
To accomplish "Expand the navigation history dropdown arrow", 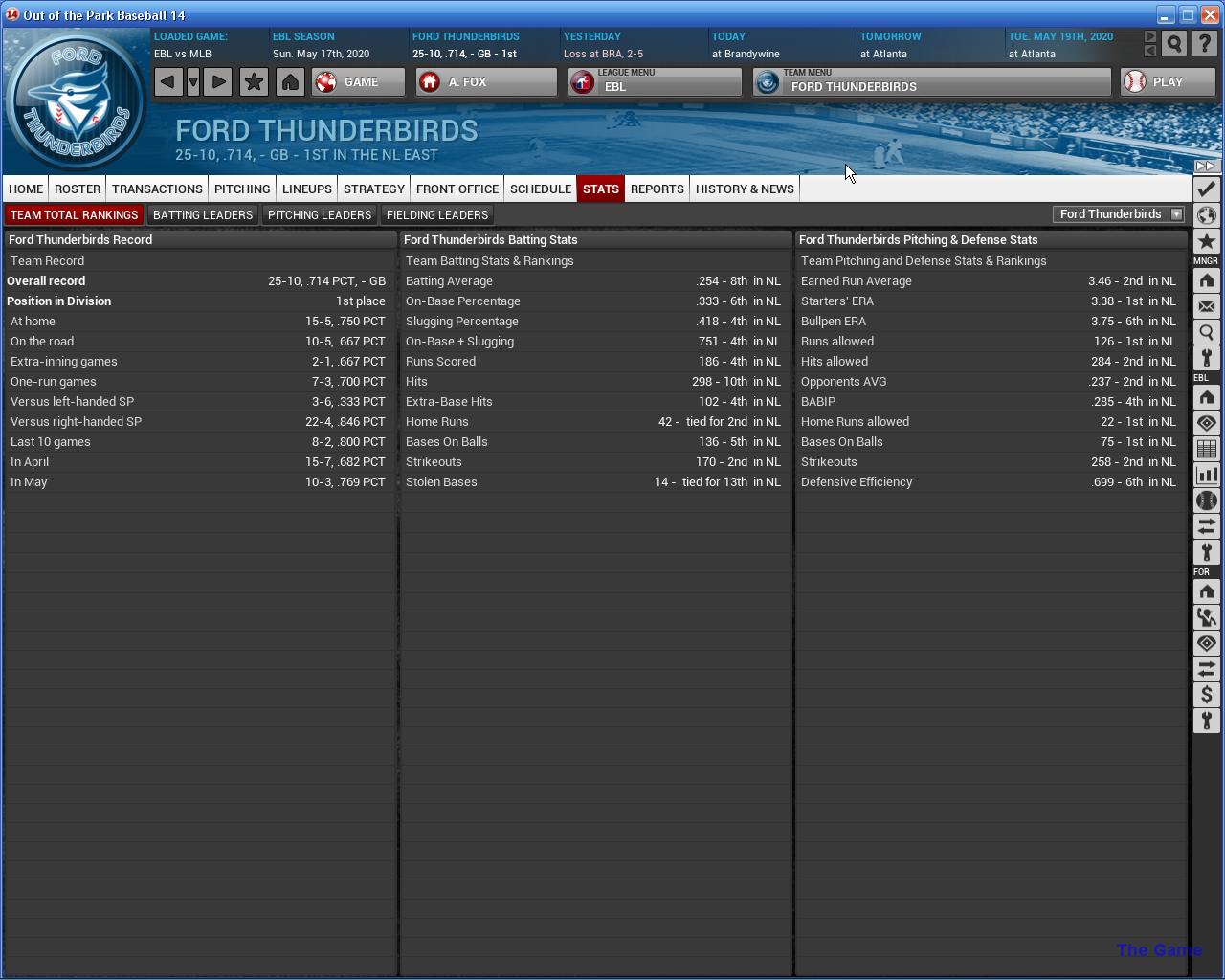I will (193, 82).
